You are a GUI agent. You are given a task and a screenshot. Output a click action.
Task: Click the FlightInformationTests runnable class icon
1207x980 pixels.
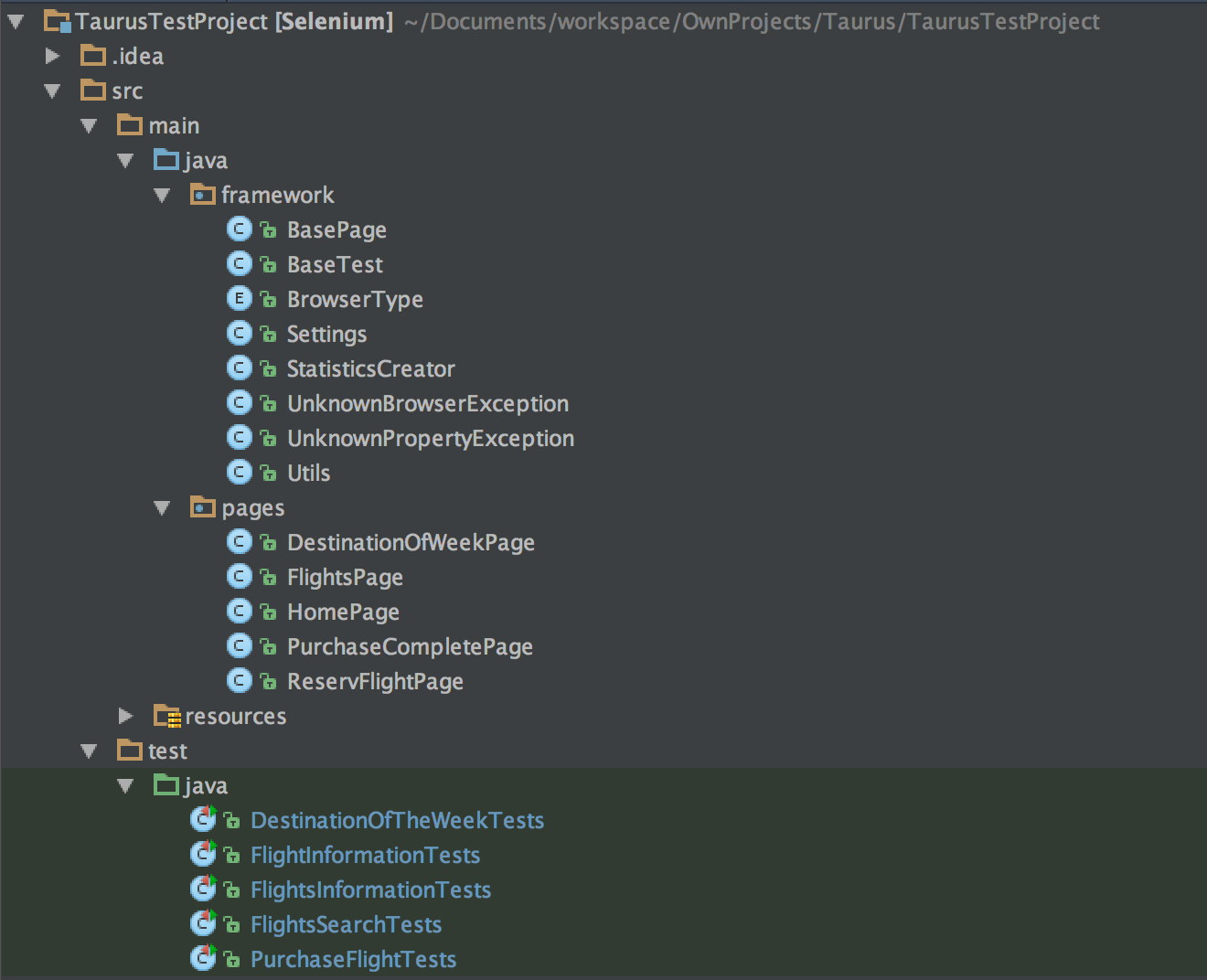point(203,854)
